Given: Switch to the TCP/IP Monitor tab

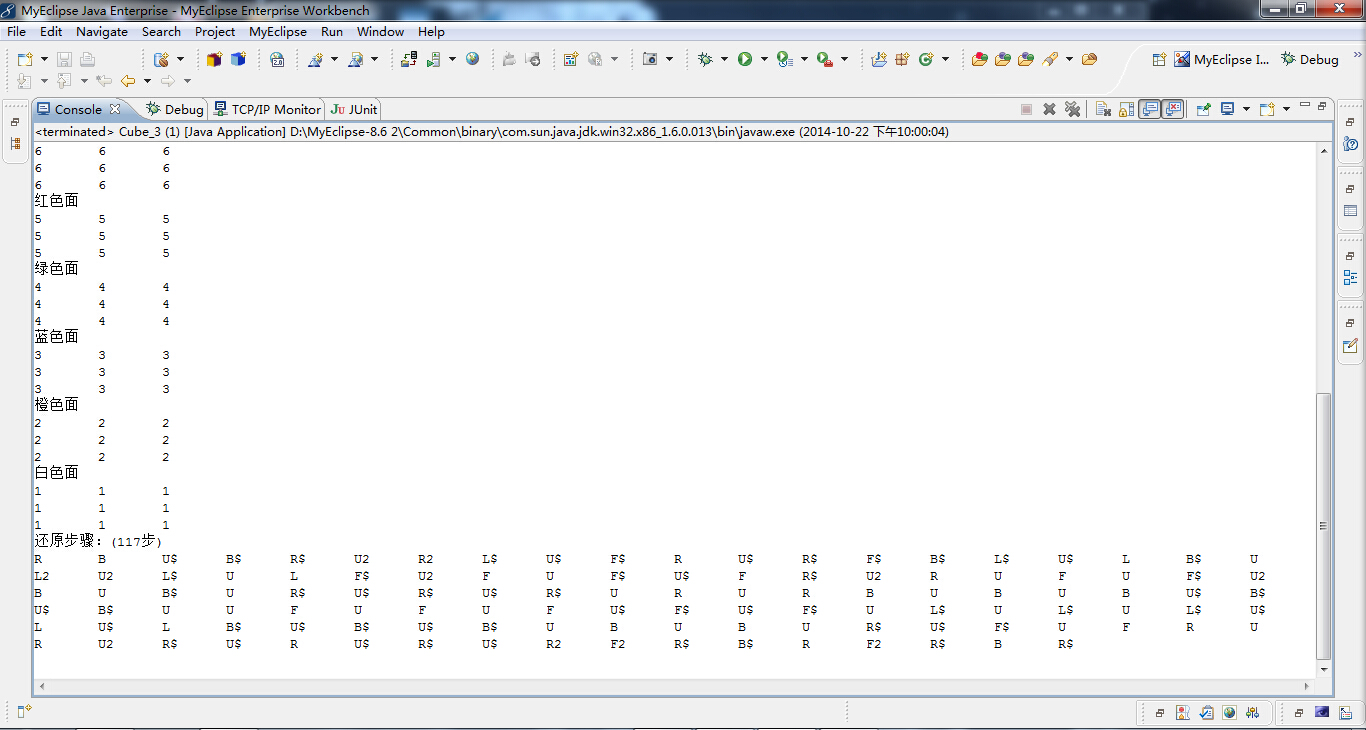Looking at the screenshot, I should tap(267, 109).
